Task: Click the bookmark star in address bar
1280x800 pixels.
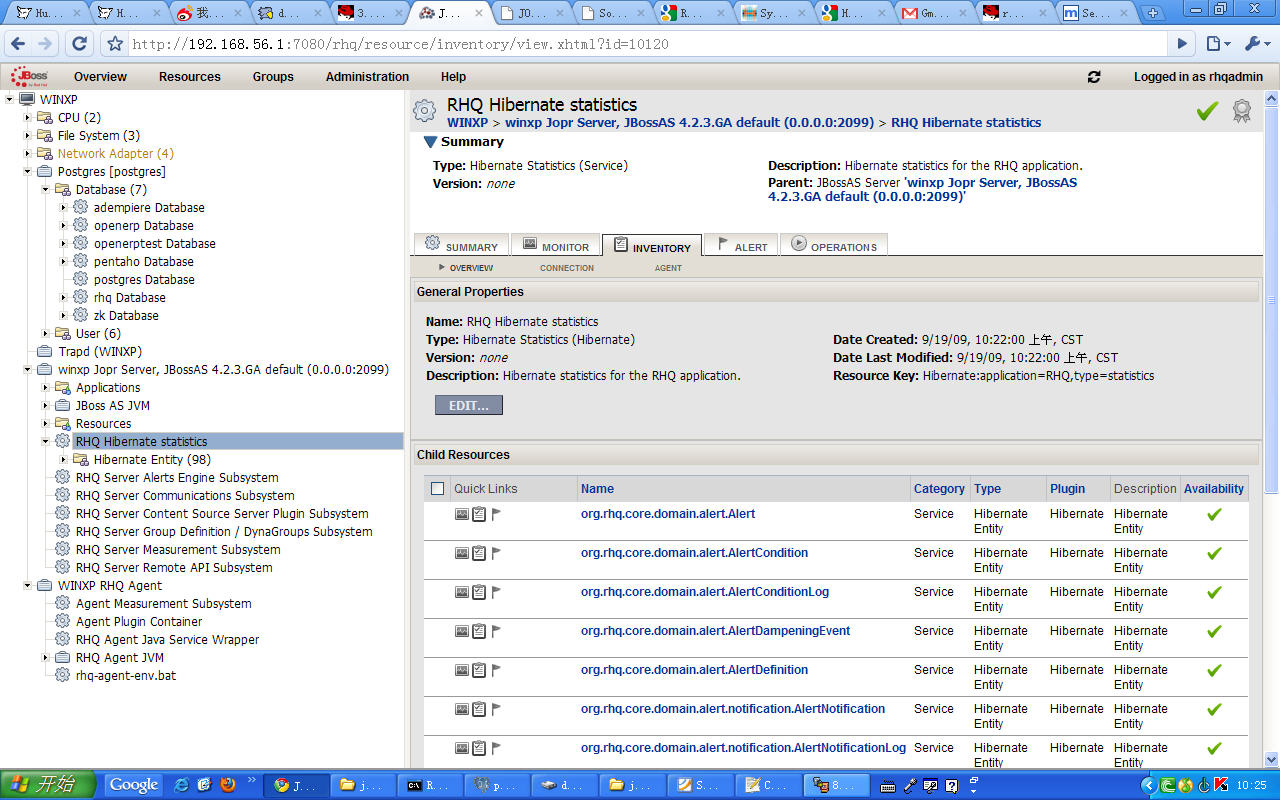Action: [x=115, y=44]
